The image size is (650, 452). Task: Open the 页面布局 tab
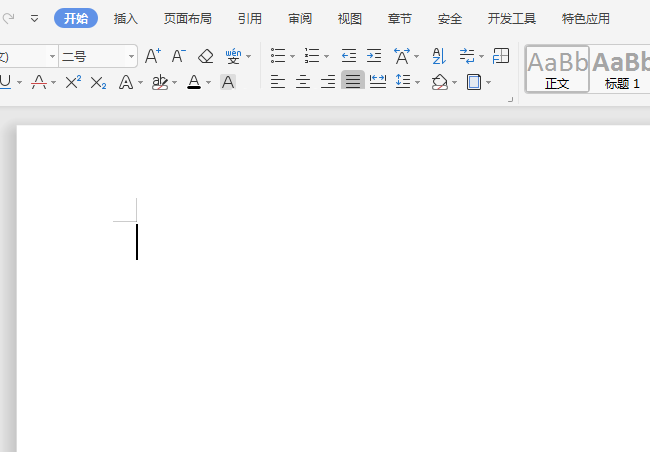[x=187, y=19]
